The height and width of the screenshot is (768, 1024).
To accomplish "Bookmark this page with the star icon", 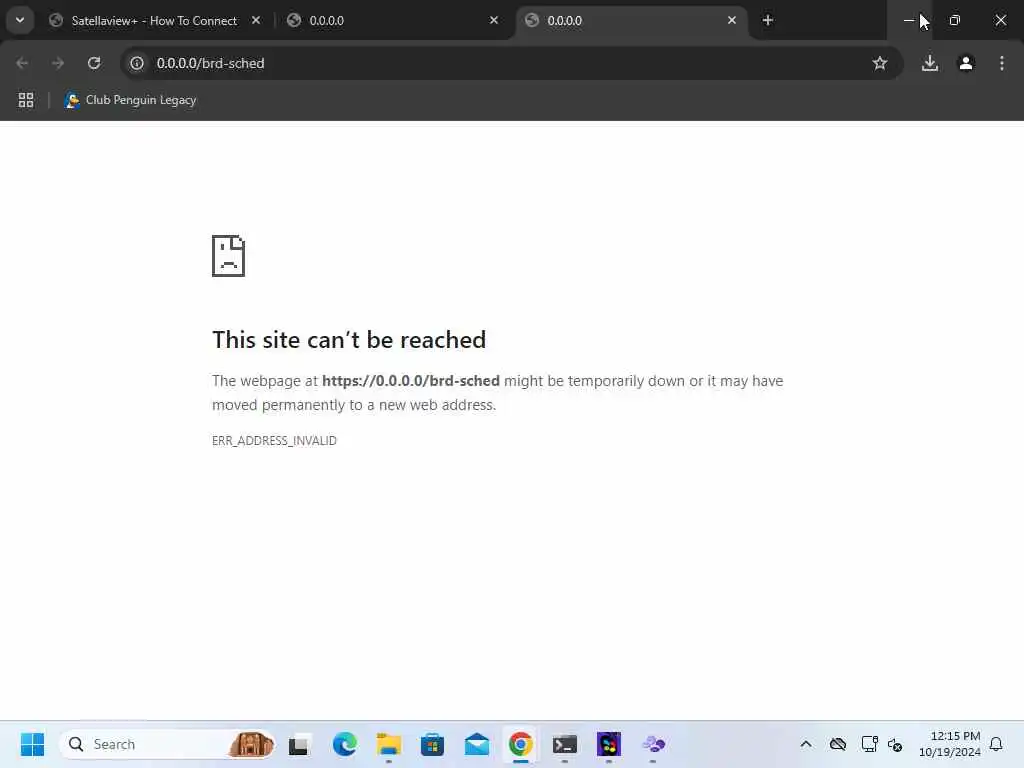I will click(x=879, y=63).
